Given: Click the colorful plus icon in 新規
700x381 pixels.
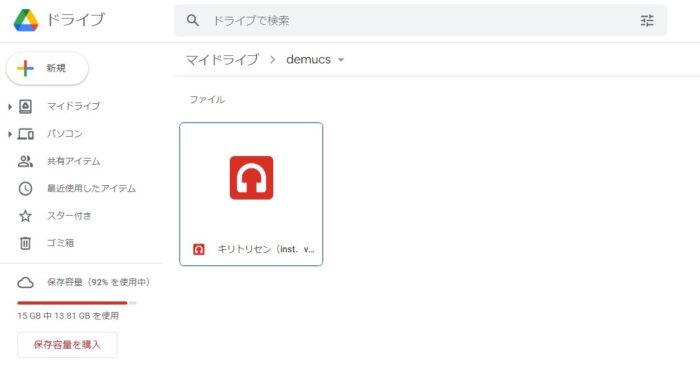Looking at the screenshot, I should click(25, 68).
